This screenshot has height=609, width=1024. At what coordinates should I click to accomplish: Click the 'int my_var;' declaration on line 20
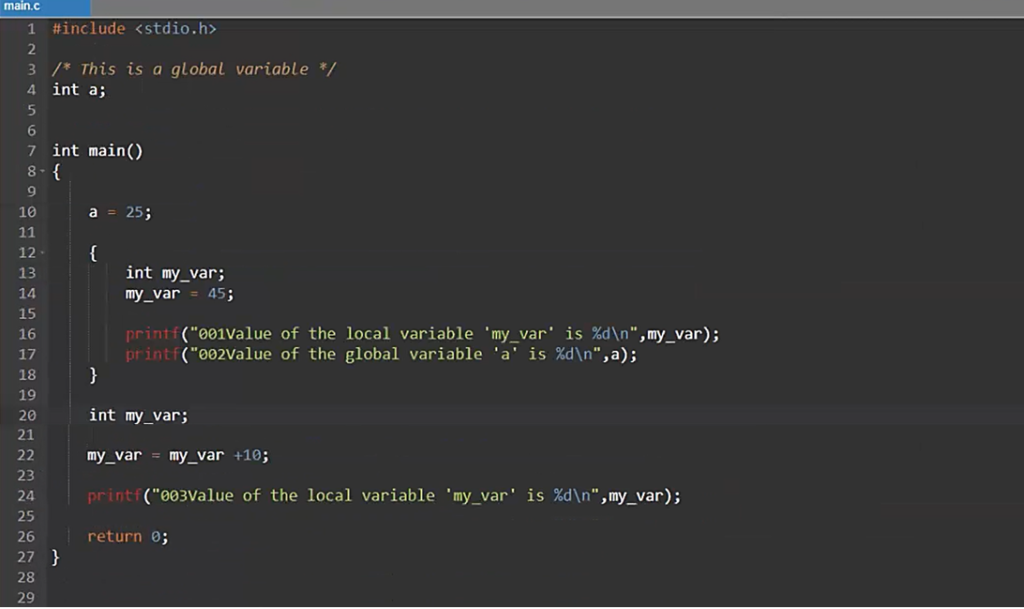pyautogui.click(x=138, y=415)
